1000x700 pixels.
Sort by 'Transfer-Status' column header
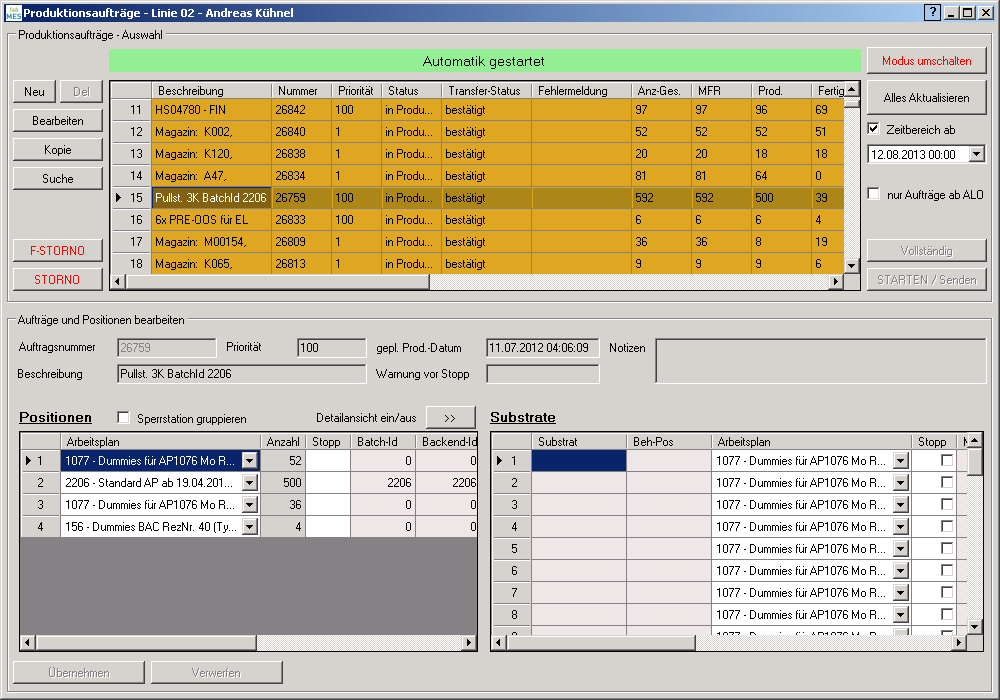coord(485,91)
